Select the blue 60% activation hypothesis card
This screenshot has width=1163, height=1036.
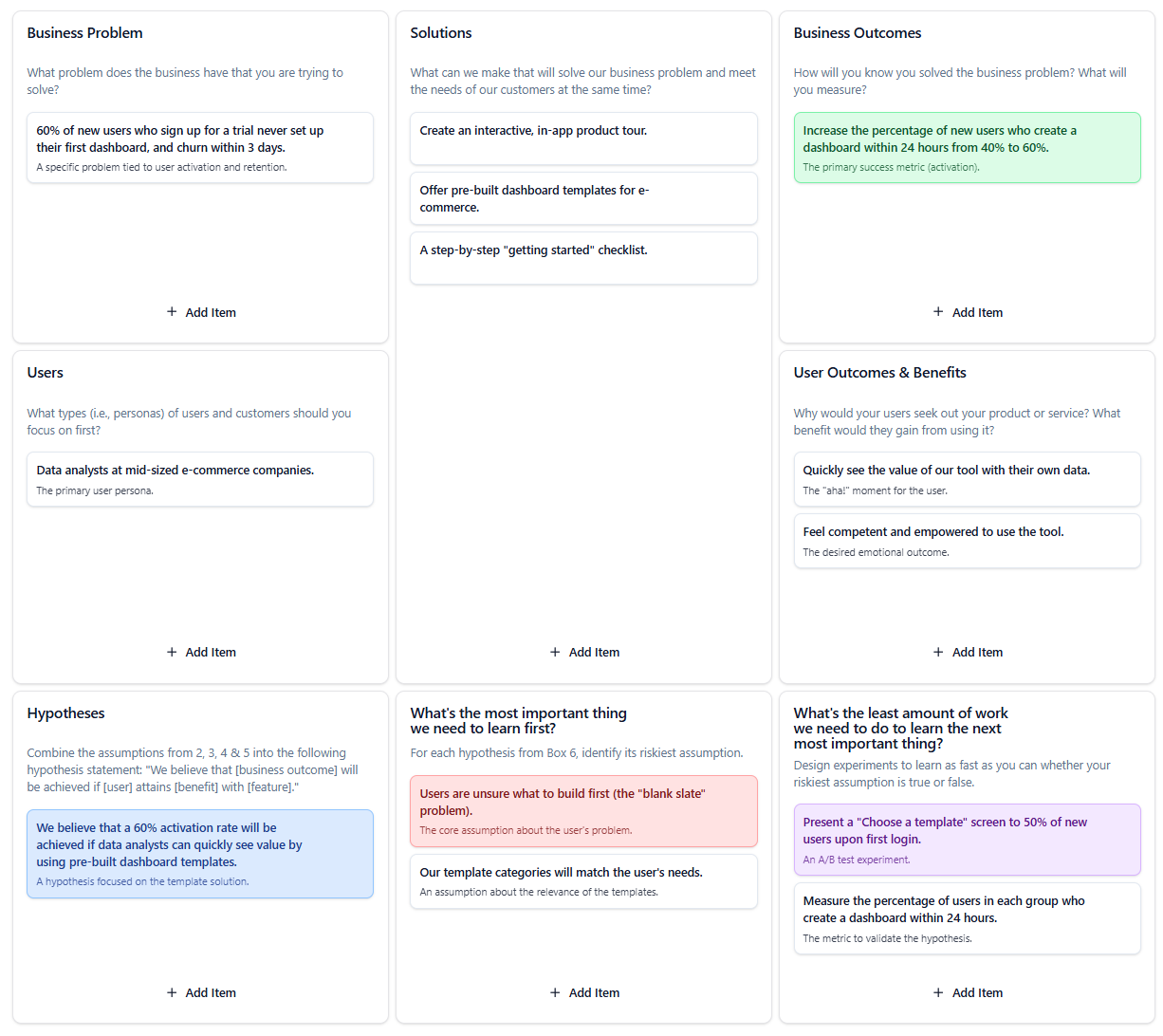200,854
